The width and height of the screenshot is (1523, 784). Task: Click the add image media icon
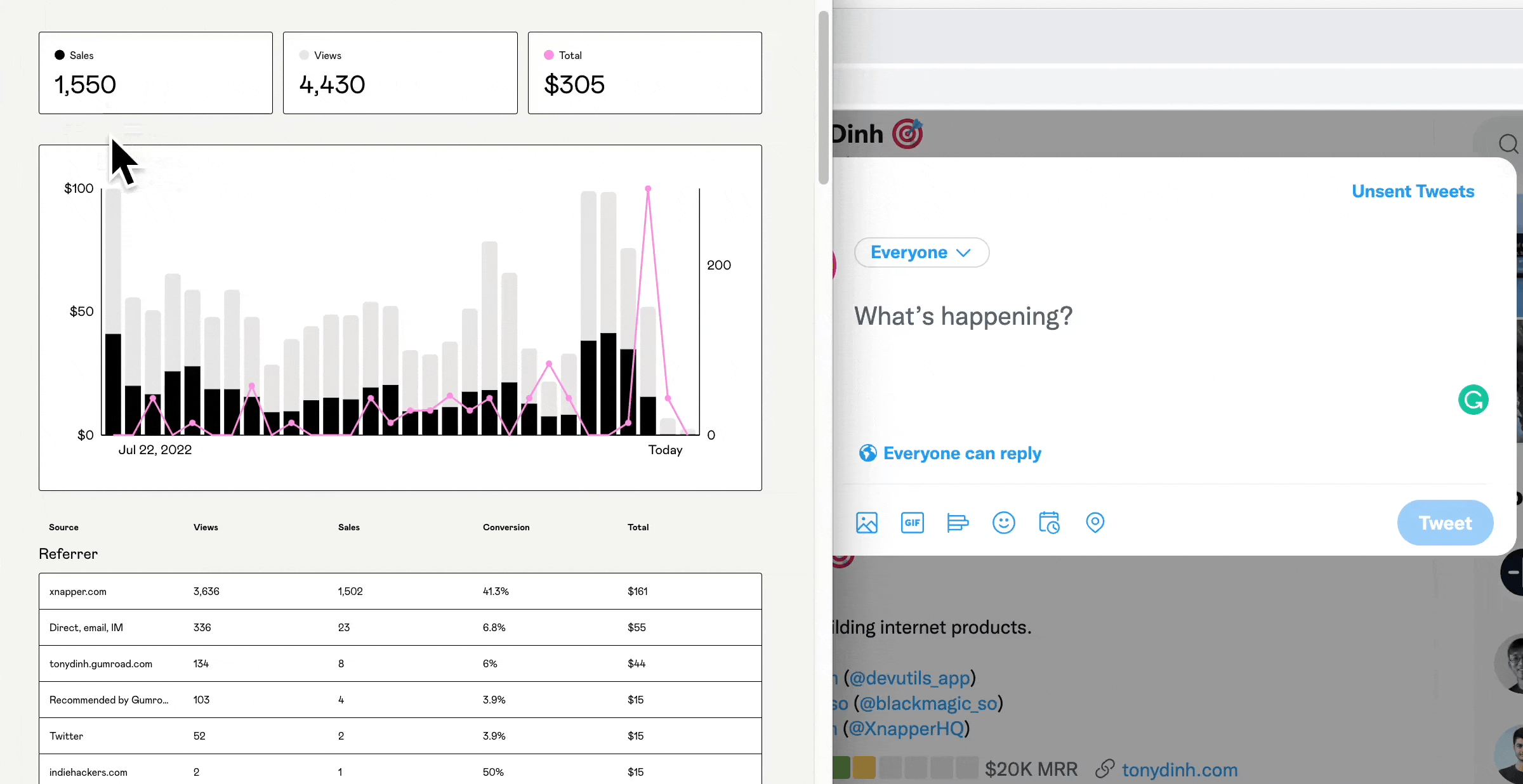(866, 523)
